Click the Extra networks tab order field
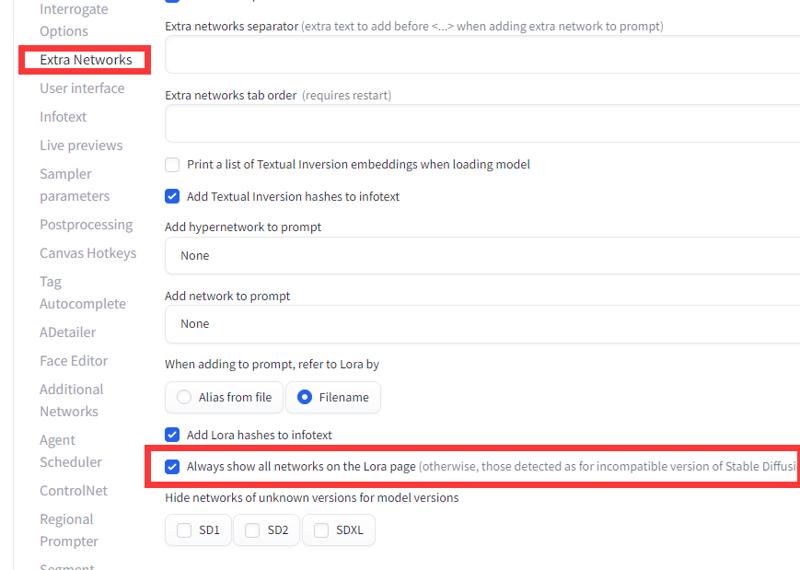 pos(482,123)
